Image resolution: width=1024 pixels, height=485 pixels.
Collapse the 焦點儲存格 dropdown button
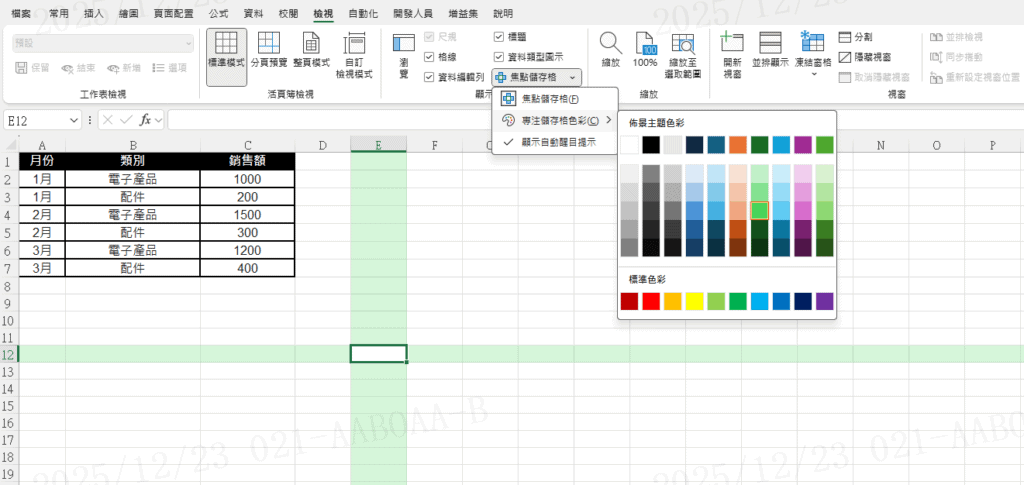point(572,77)
